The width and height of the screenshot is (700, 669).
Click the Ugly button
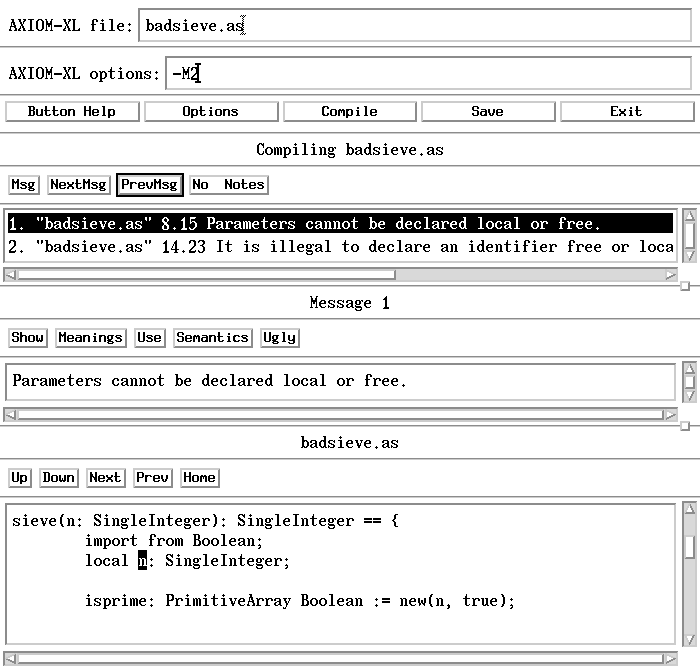pos(279,337)
